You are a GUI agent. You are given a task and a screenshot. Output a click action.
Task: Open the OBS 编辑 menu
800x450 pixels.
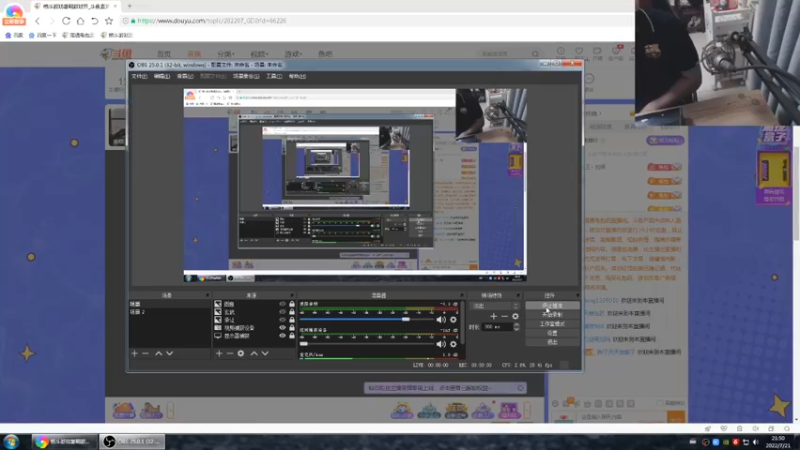pyautogui.click(x=162, y=77)
